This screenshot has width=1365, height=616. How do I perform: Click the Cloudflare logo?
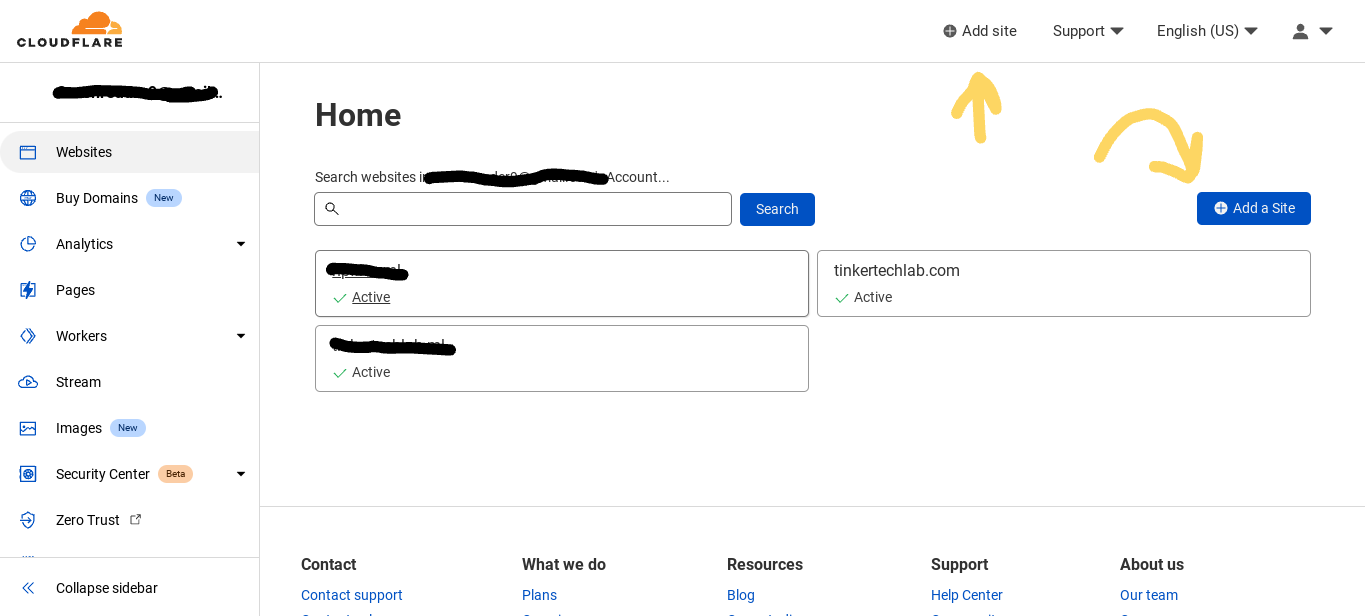[x=70, y=30]
